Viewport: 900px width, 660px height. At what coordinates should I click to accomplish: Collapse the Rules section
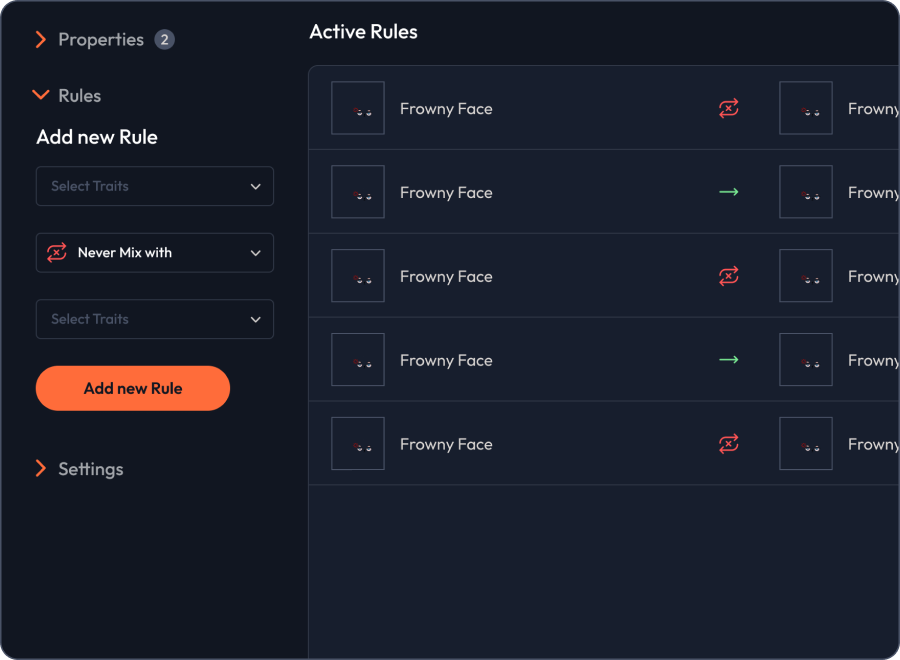pos(41,95)
